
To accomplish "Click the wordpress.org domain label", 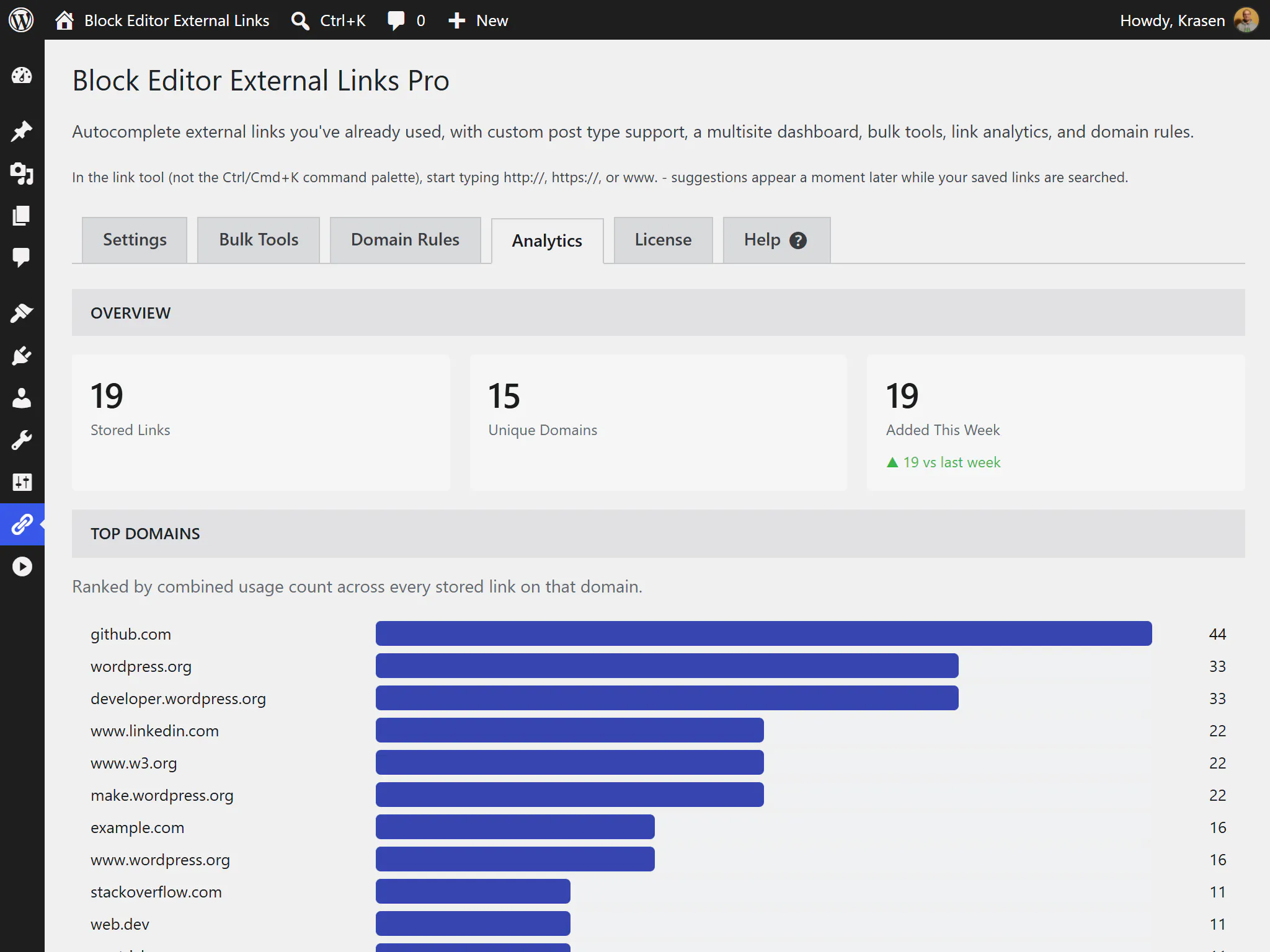I will click(x=141, y=666).
